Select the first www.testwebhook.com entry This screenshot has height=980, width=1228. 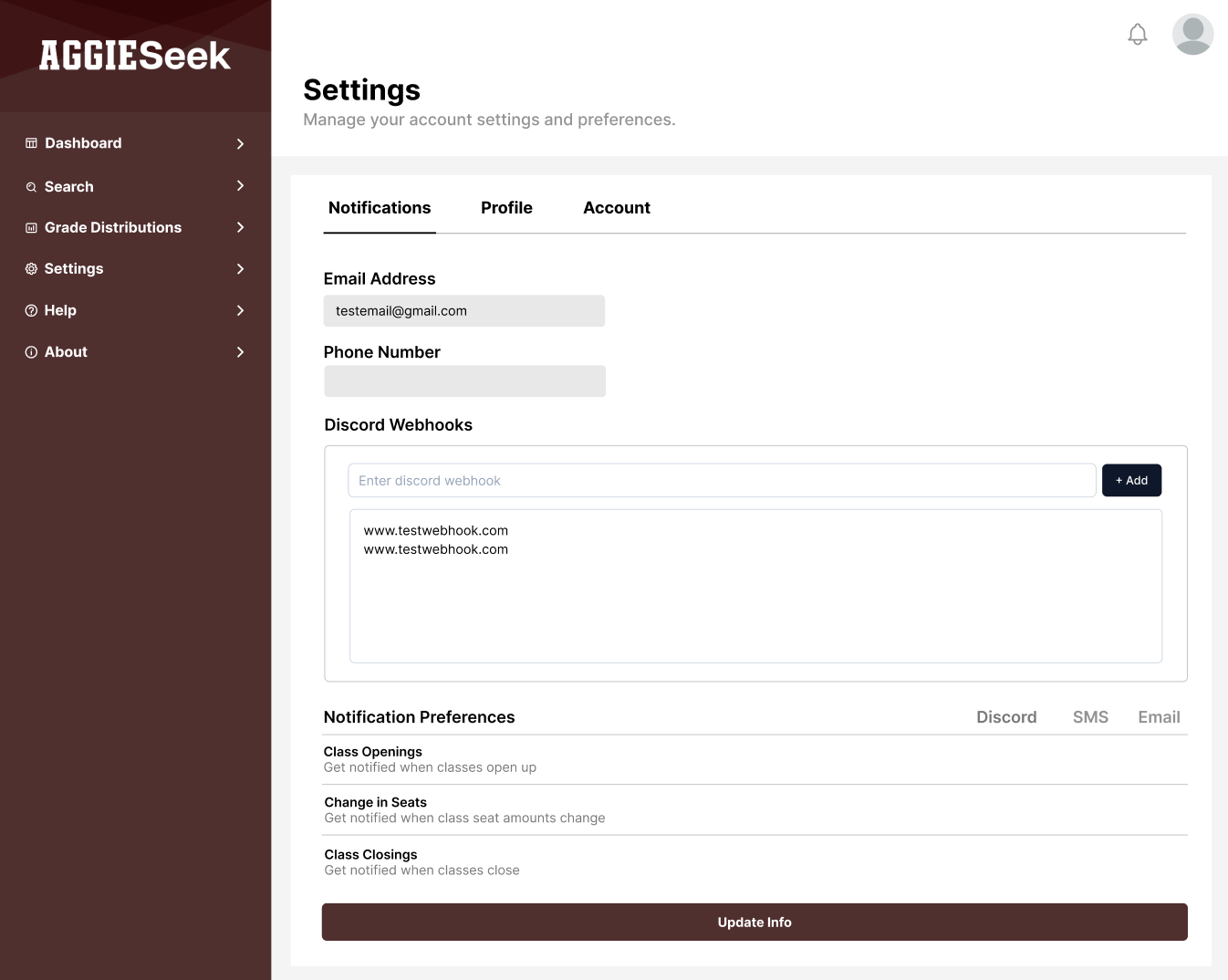click(x=435, y=530)
